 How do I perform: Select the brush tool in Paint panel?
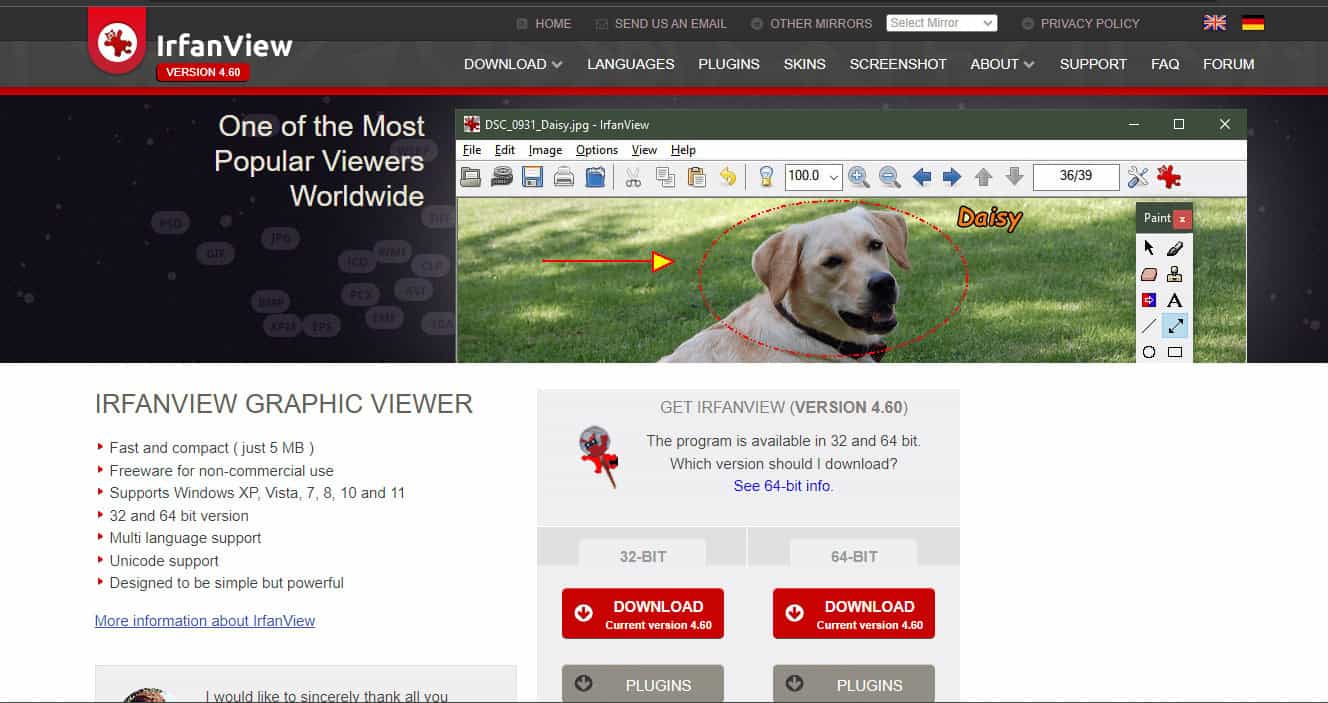(x=1175, y=248)
